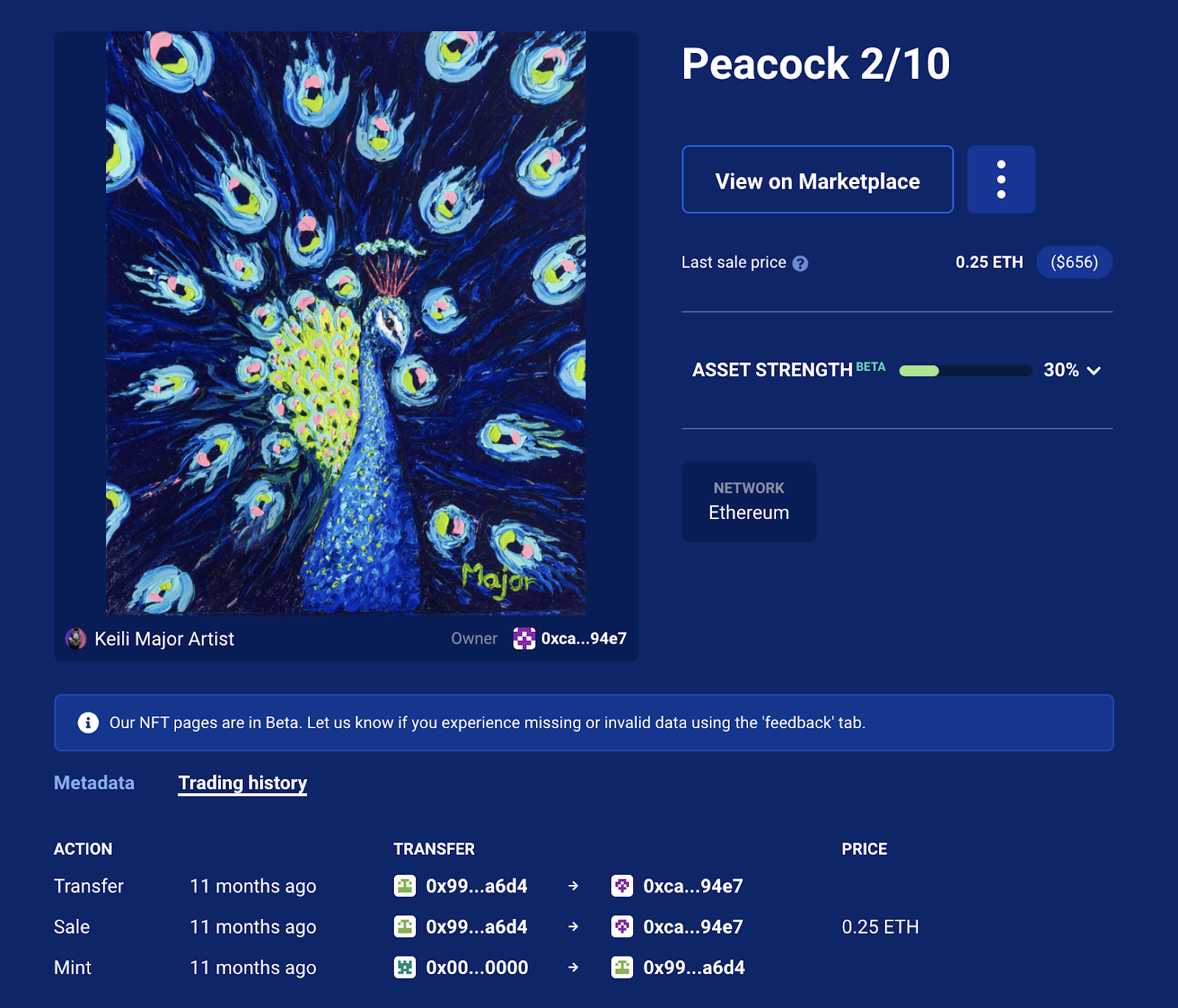Click recipient identicon in the Mint row
This screenshot has height=1008, width=1178.
(622, 968)
